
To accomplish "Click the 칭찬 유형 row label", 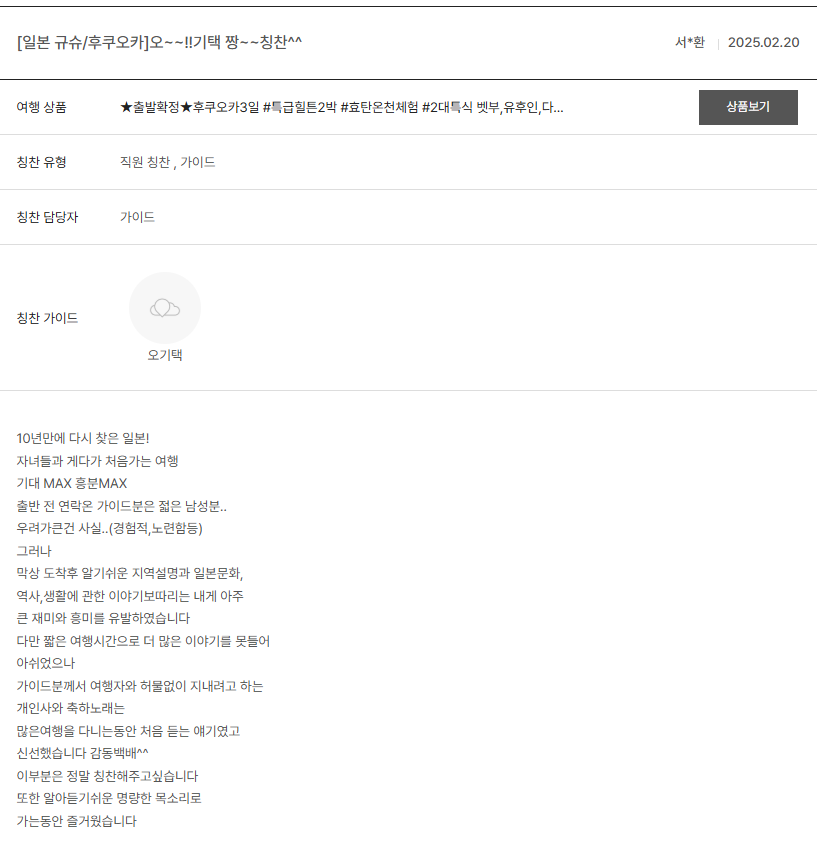I will (42, 162).
